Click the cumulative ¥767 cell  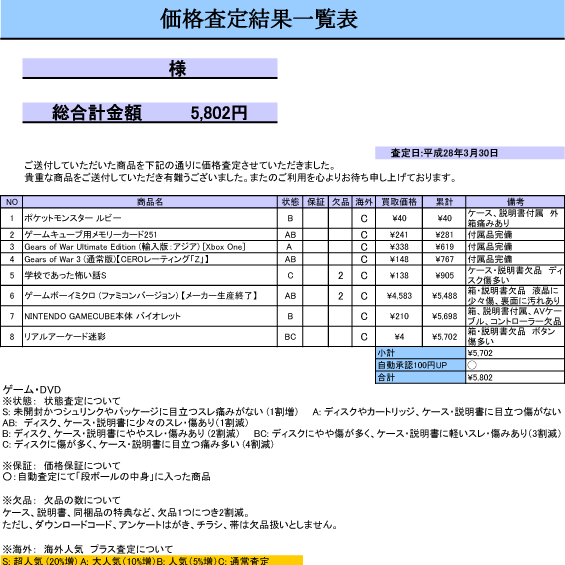point(444,259)
